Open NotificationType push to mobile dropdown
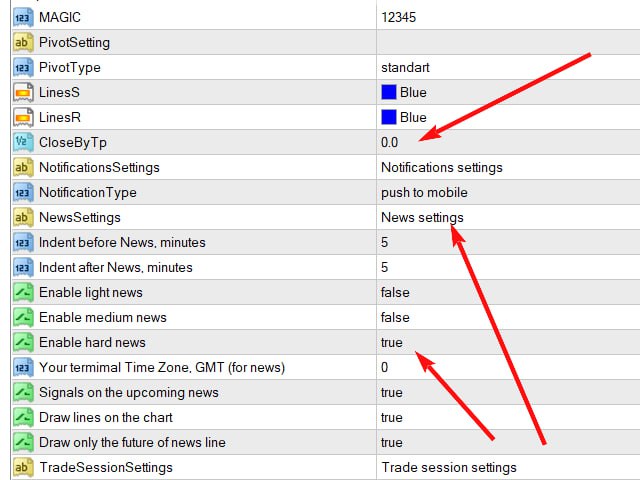This screenshot has width=640, height=480. pyautogui.click(x=424, y=192)
